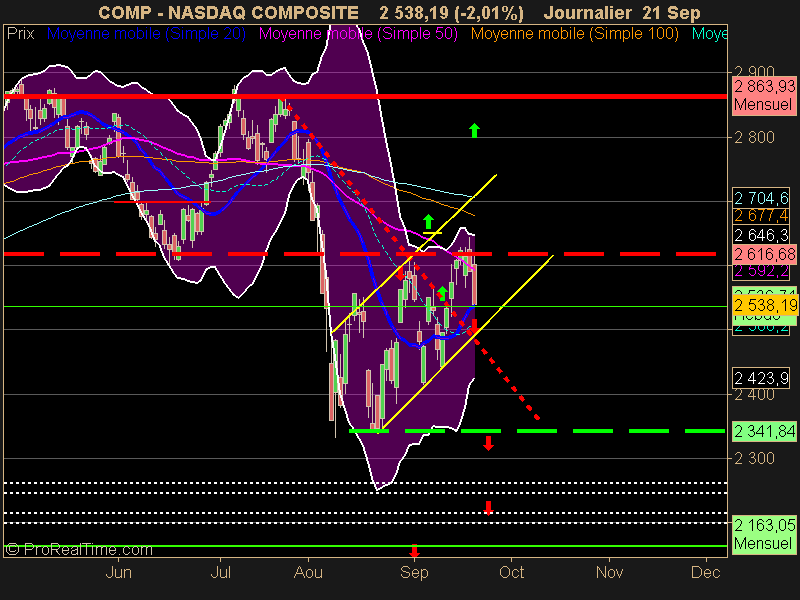Click the 'Oct' month on time axis
Image resolution: width=800 pixels, height=600 pixels.
pos(511,572)
